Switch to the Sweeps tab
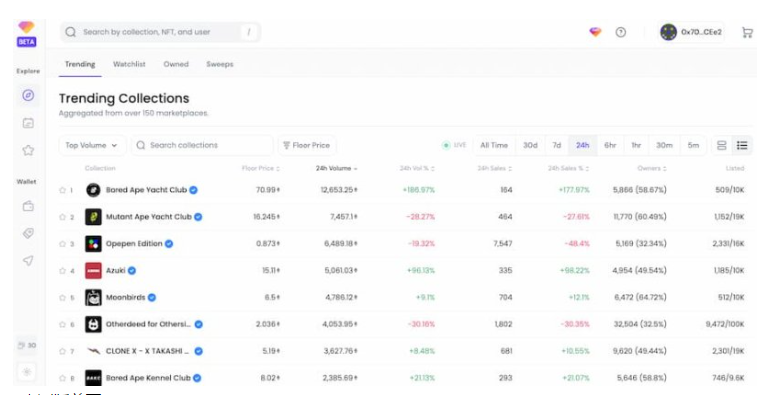770x395 pixels. tap(220, 64)
